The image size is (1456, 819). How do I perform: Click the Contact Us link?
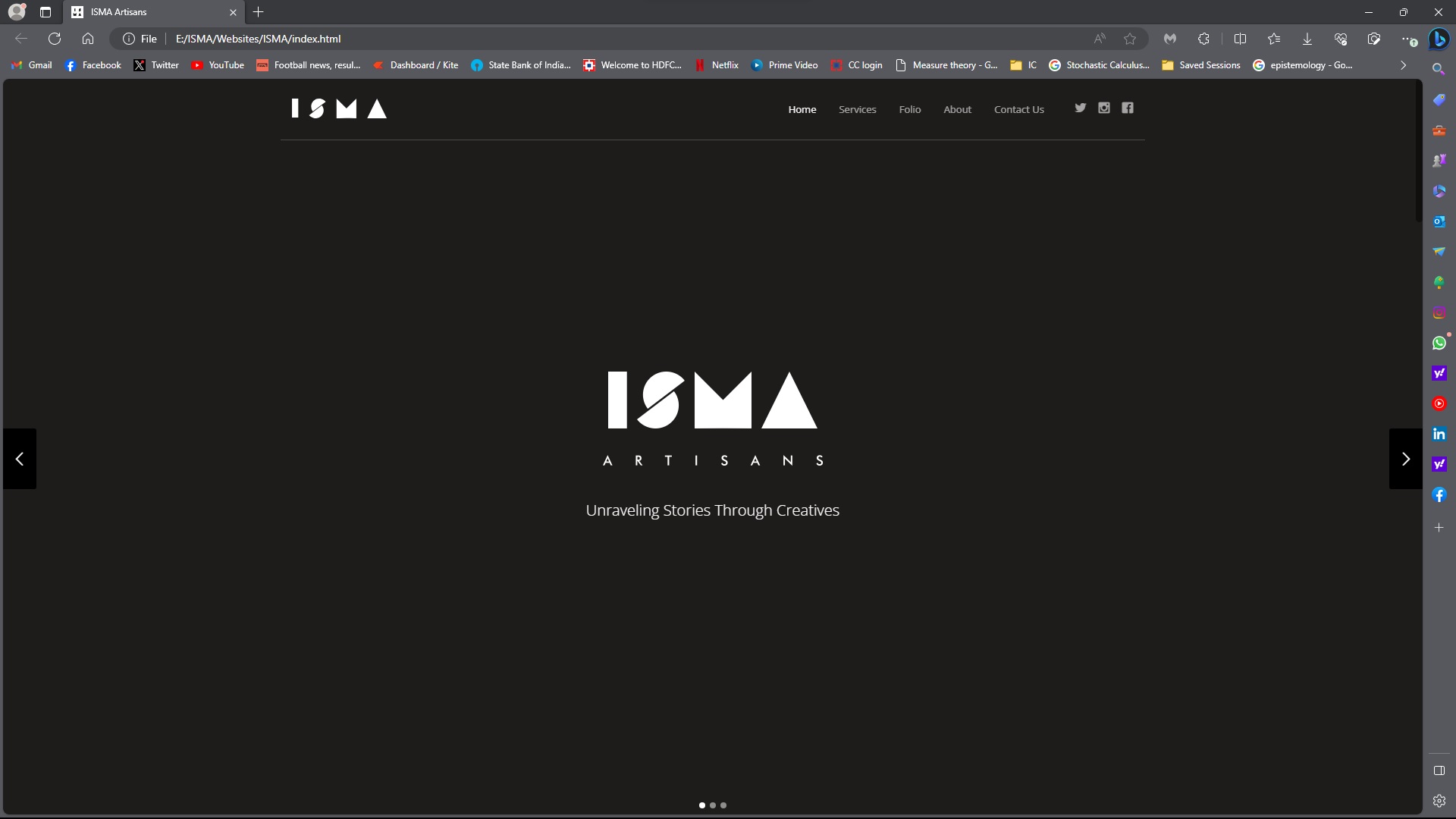[1018, 109]
